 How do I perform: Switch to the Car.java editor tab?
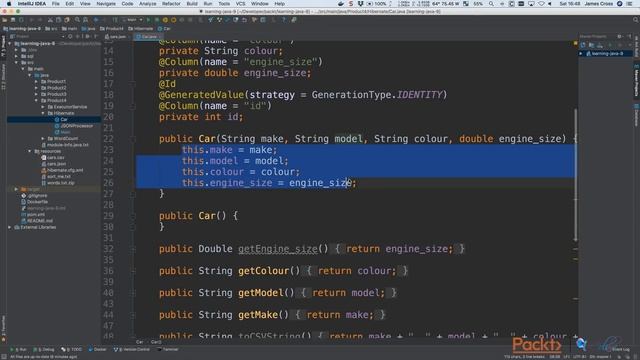point(149,37)
